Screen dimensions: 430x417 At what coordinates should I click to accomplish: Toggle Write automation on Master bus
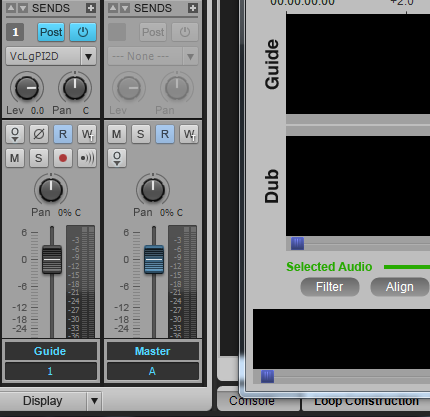(x=189, y=134)
